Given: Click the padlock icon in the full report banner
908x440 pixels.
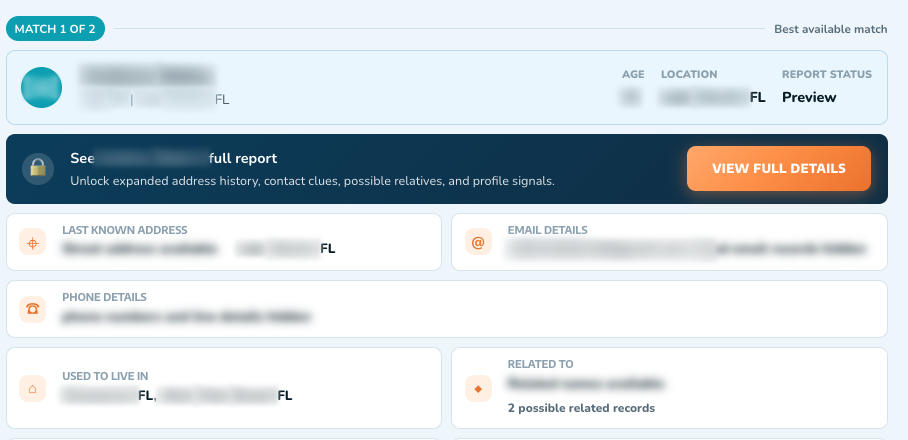Looking at the screenshot, I should pos(38,169).
